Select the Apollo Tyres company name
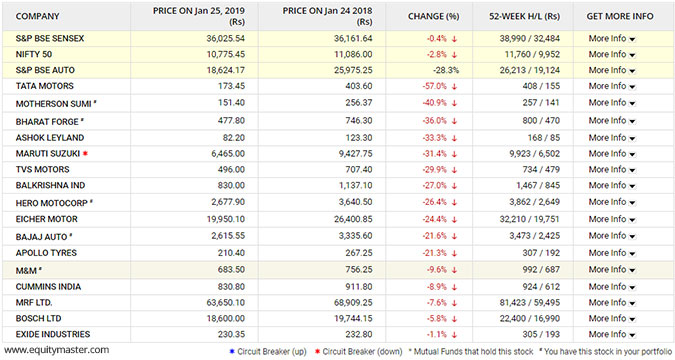The width and height of the screenshot is (675, 360). click(x=46, y=253)
